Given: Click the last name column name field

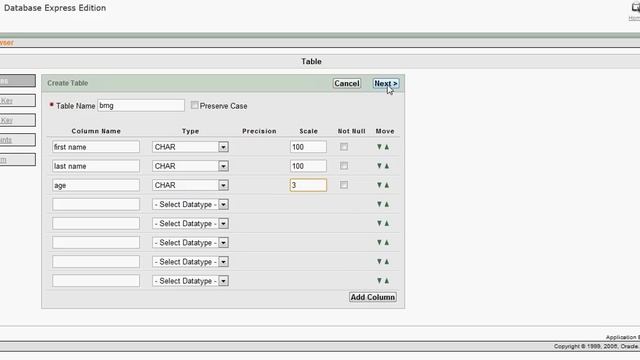Looking at the screenshot, I should pyautogui.click(x=96, y=166).
